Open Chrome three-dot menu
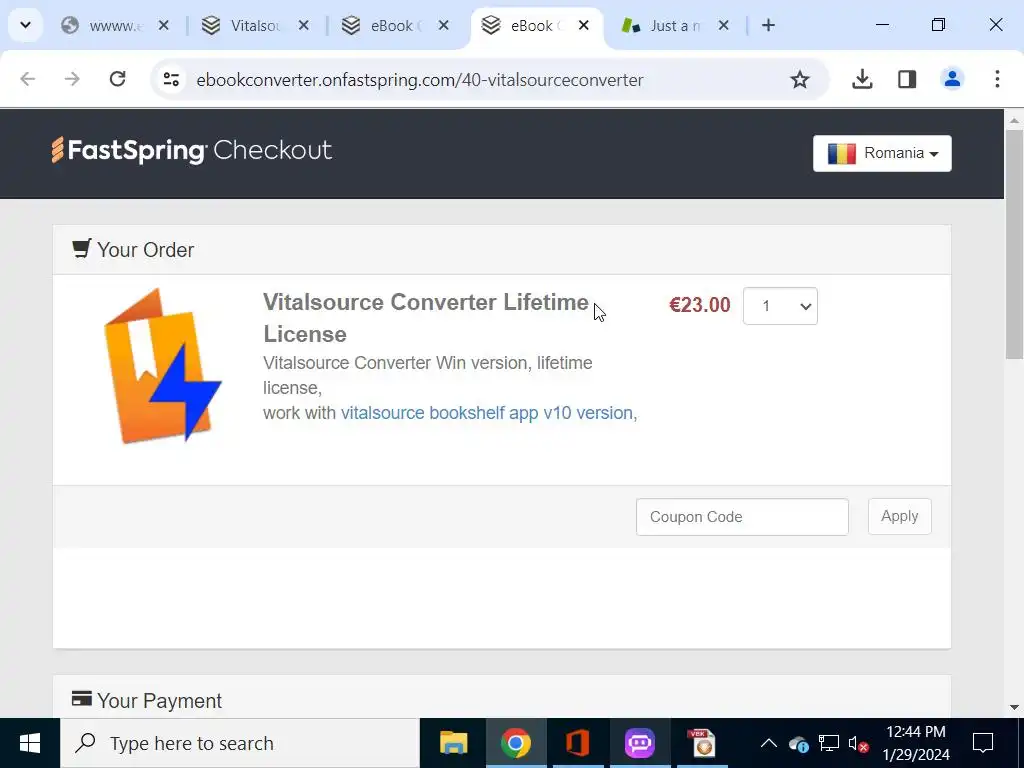1024x768 pixels. pyautogui.click(x=997, y=80)
